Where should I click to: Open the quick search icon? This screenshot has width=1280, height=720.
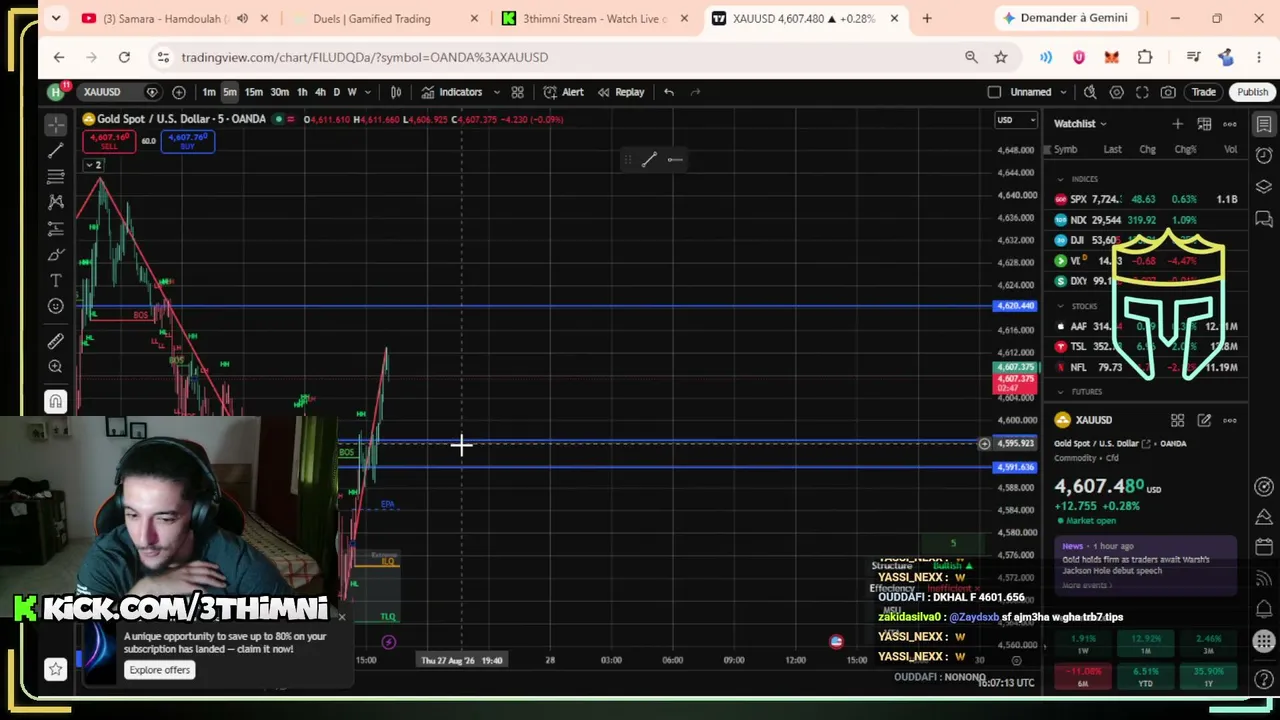[x=1090, y=92]
